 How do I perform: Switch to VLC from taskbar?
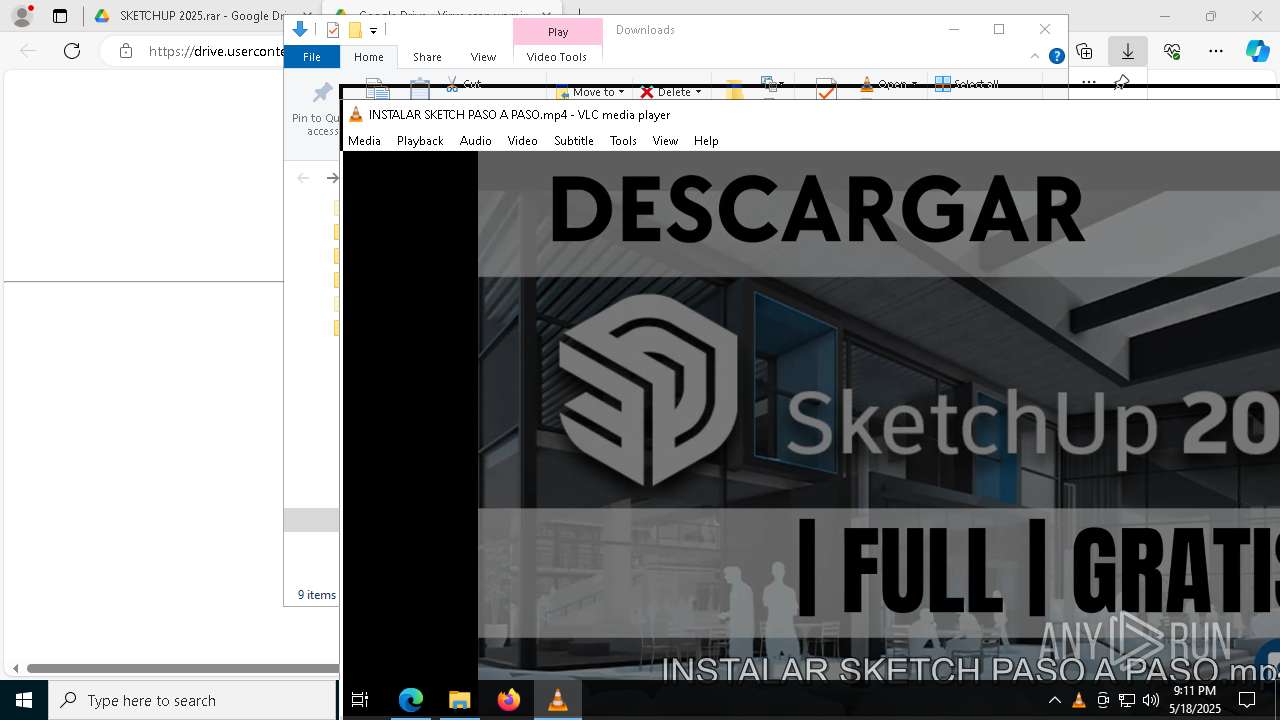coord(558,700)
